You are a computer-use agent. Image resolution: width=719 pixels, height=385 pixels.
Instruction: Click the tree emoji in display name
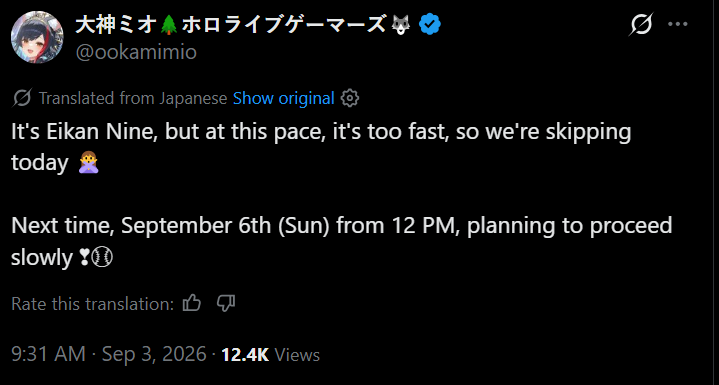pyautogui.click(x=170, y=25)
